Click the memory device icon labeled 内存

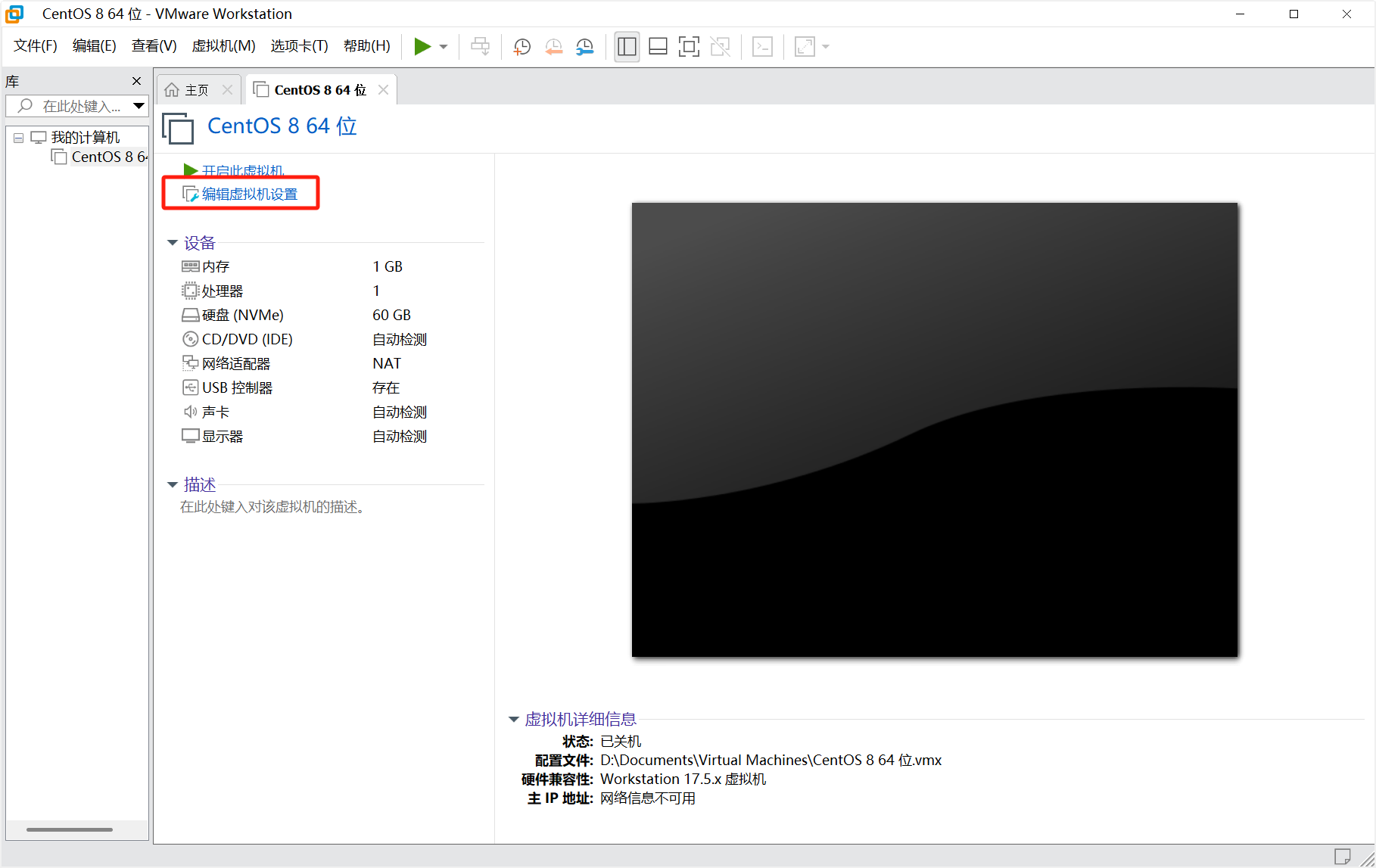[x=191, y=266]
